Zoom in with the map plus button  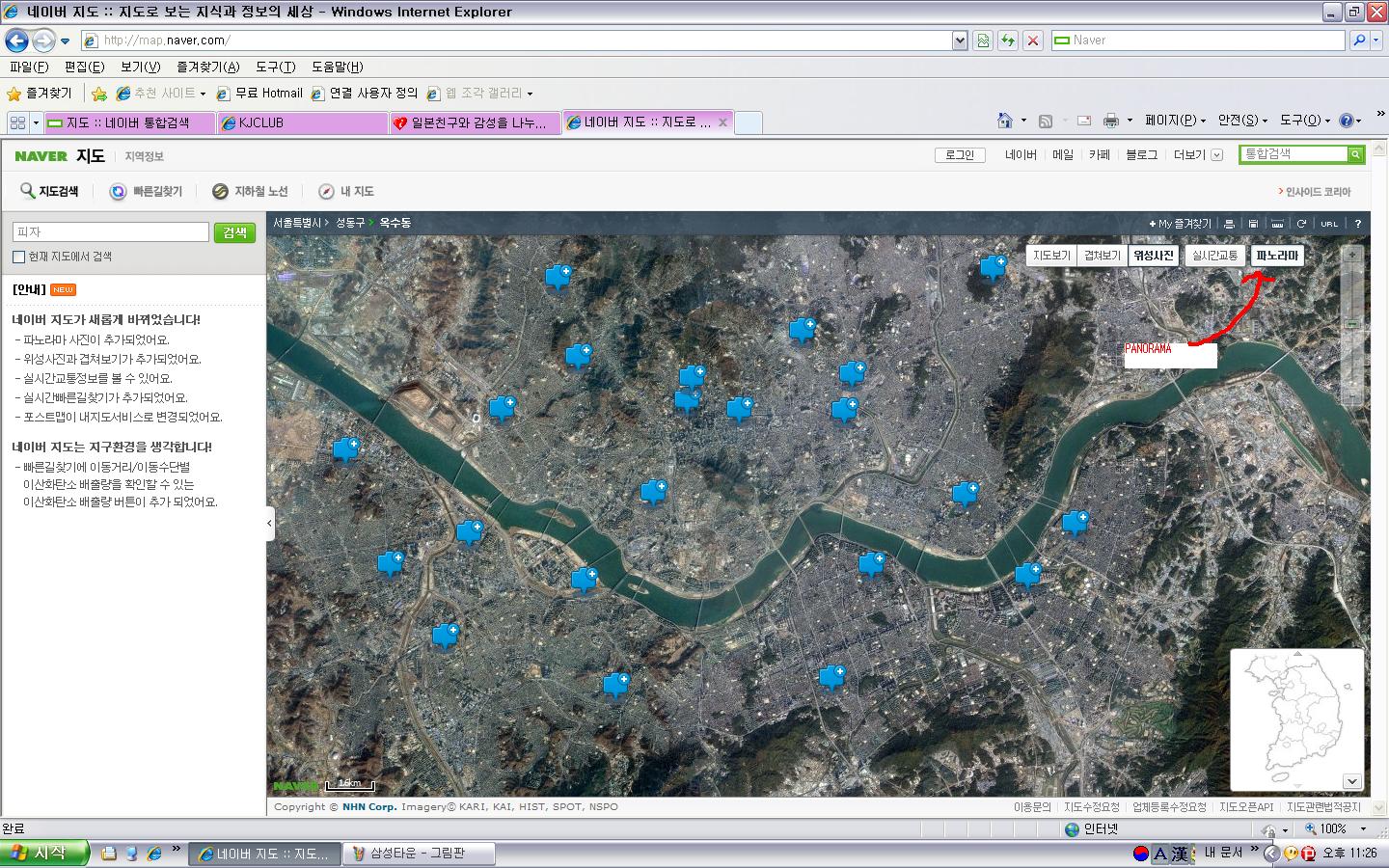(x=1352, y=255)
